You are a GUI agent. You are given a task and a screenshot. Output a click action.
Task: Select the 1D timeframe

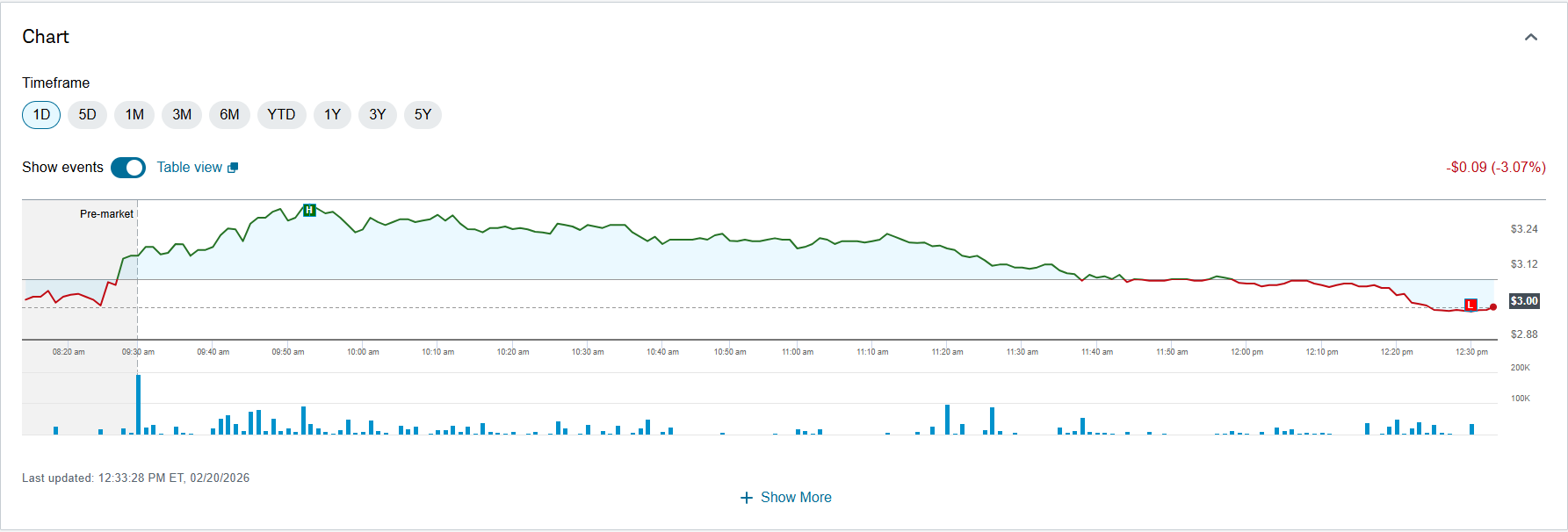tap(41, 115)
